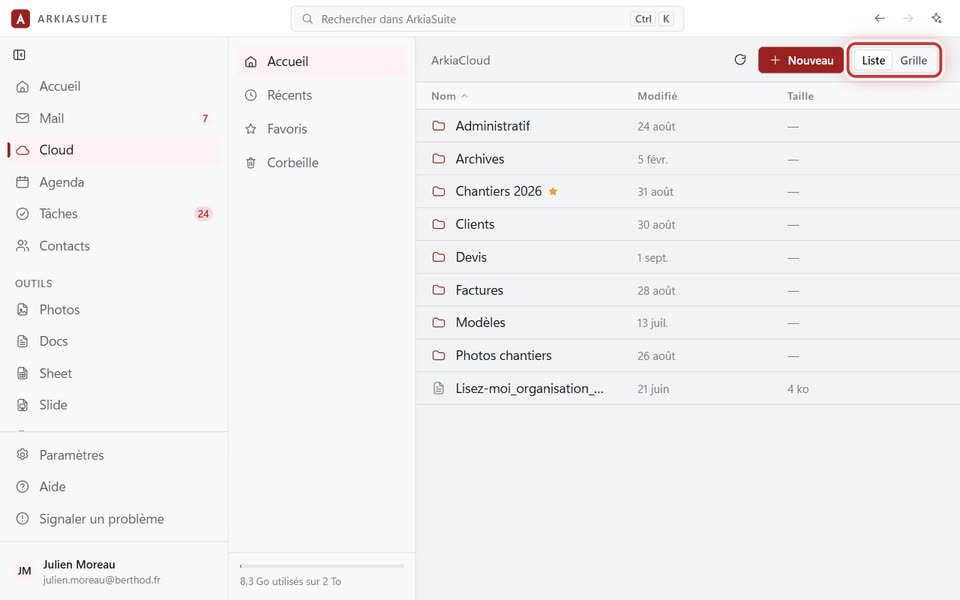Click the Nouveau button

click(x=801, y=60)
